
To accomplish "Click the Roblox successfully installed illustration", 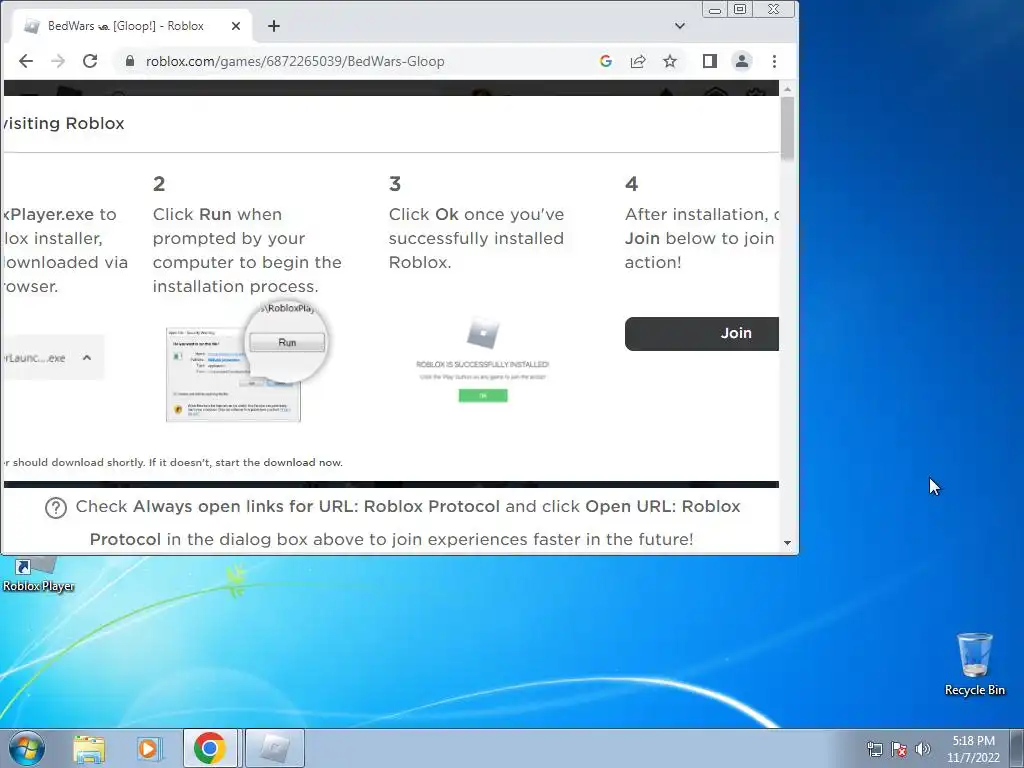I will (483, 360).
